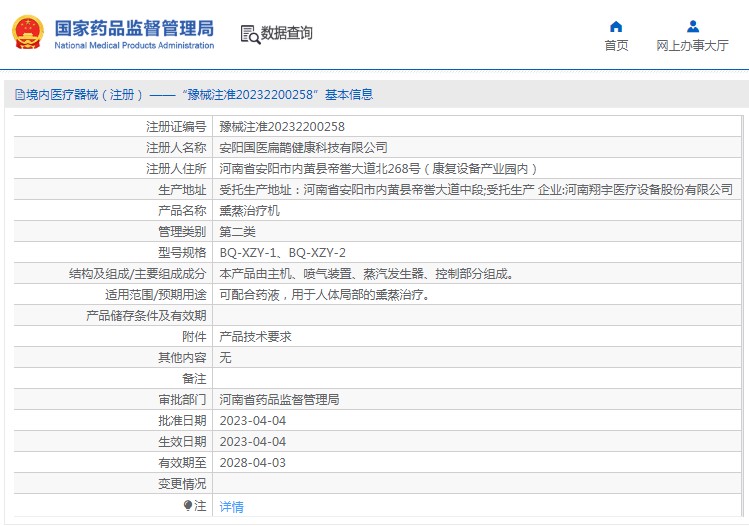749x526 pixels.
Task: Click the 生产地址 label
Action: click(x=182, y=190)
